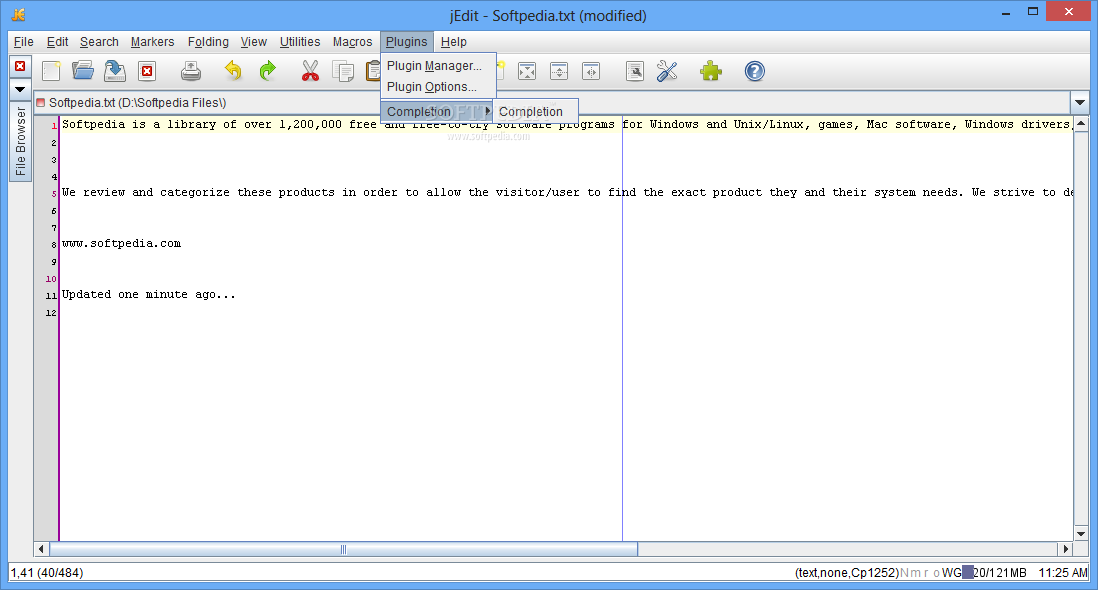
Task: Click the Paste clipboard icon
Action: 373,71
